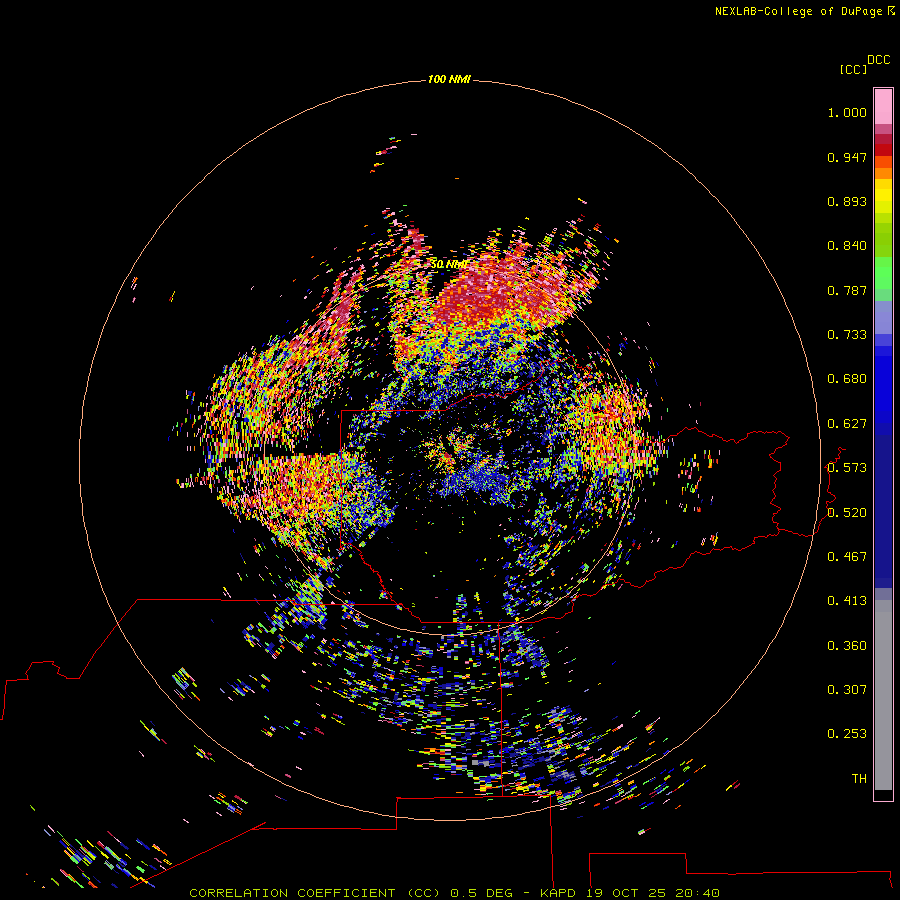Click the 0.360 color scale value
Viewport: 900px width, 900px height.
847,646
